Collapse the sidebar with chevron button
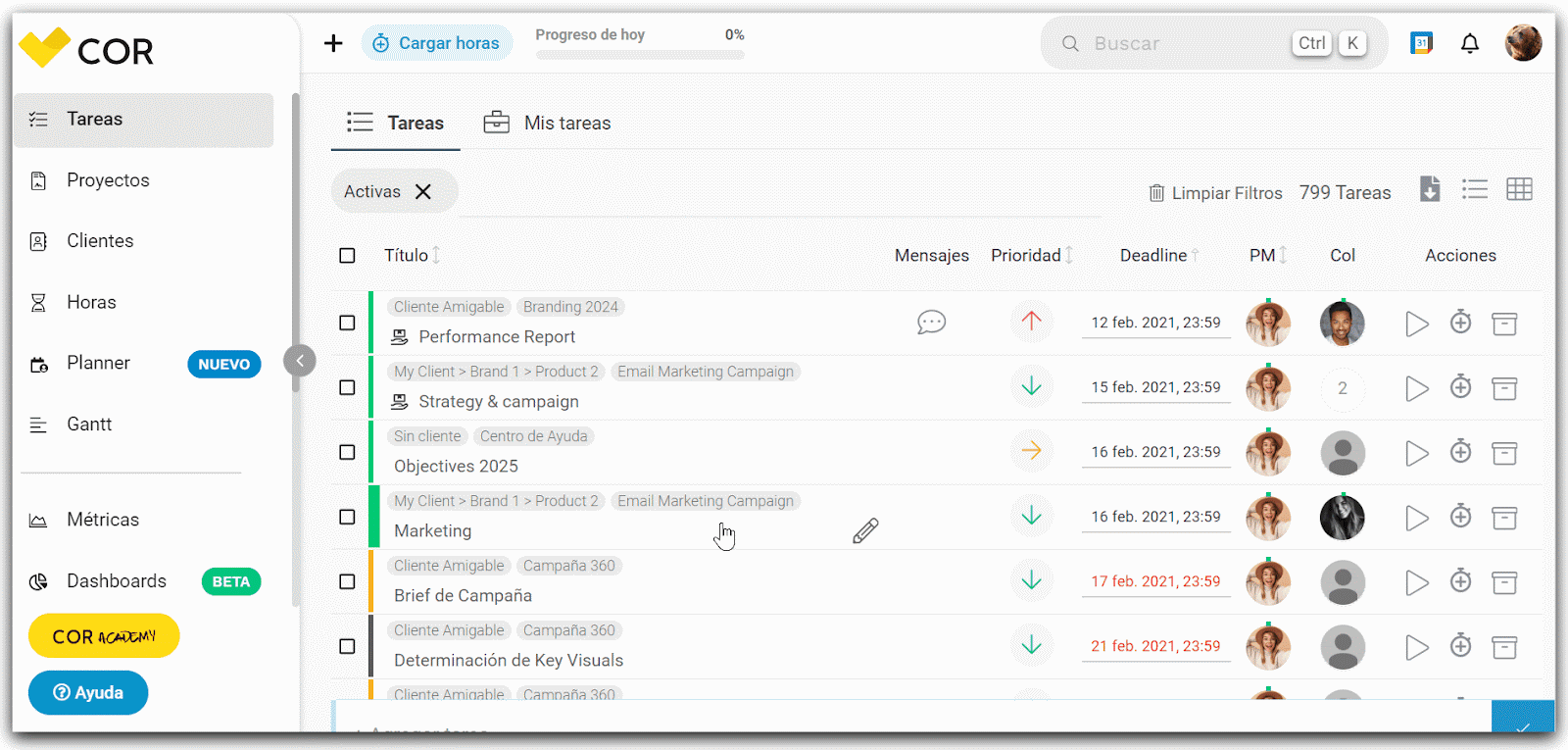The width and height of the screenshot is (1568, 750). tap(300, 361)
